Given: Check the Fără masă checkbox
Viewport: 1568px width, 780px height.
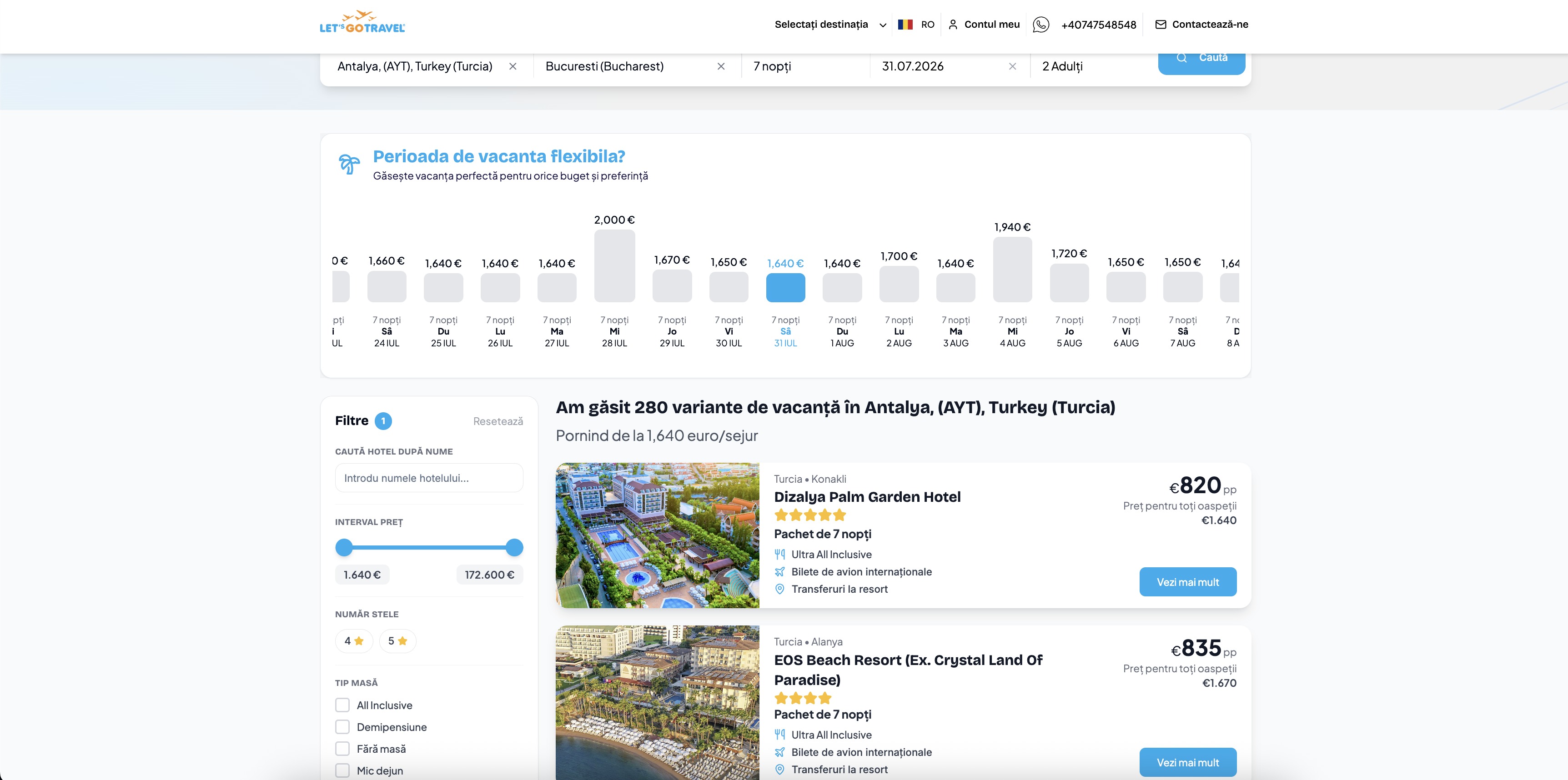Looking at the screenshot, I should point(342,749).
